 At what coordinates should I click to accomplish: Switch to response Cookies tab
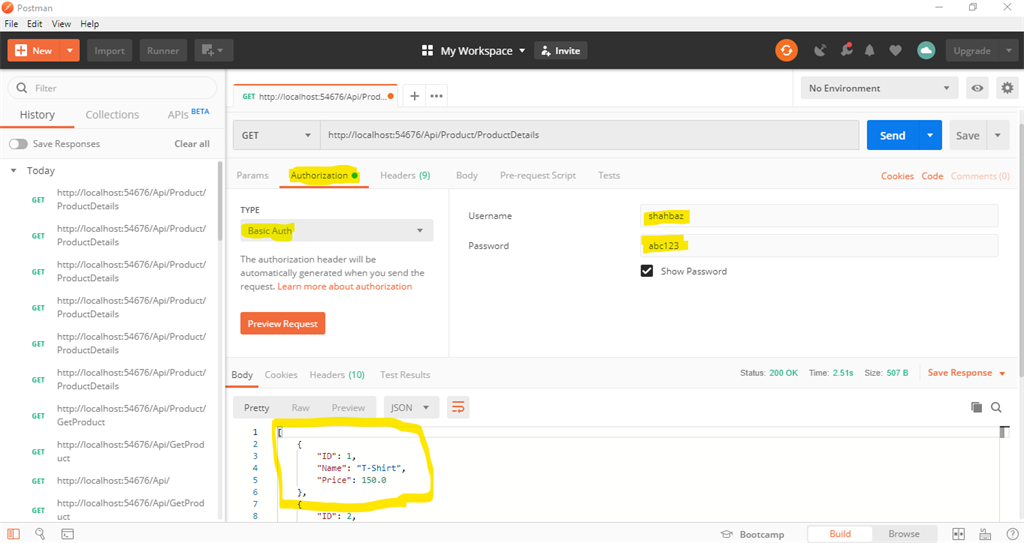[x=281, y=374]
